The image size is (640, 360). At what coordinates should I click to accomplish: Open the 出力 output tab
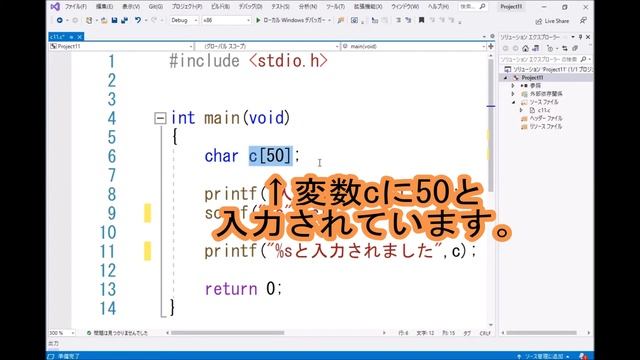[x=53, y=344]
